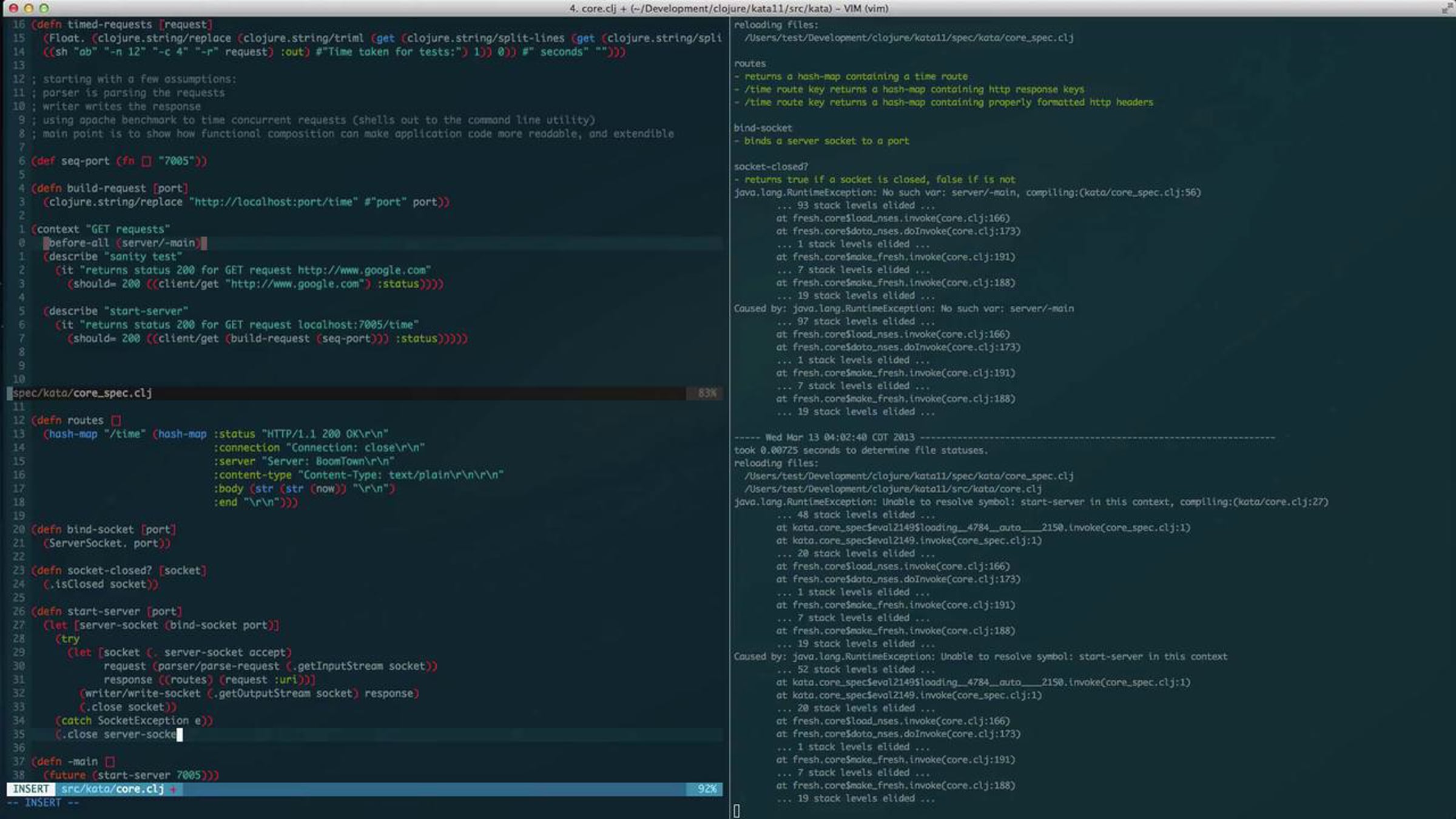Viewport: 1456px width, 819px height.
Task: Click '(defn start-server [port]' line
Action: [107, 612]
